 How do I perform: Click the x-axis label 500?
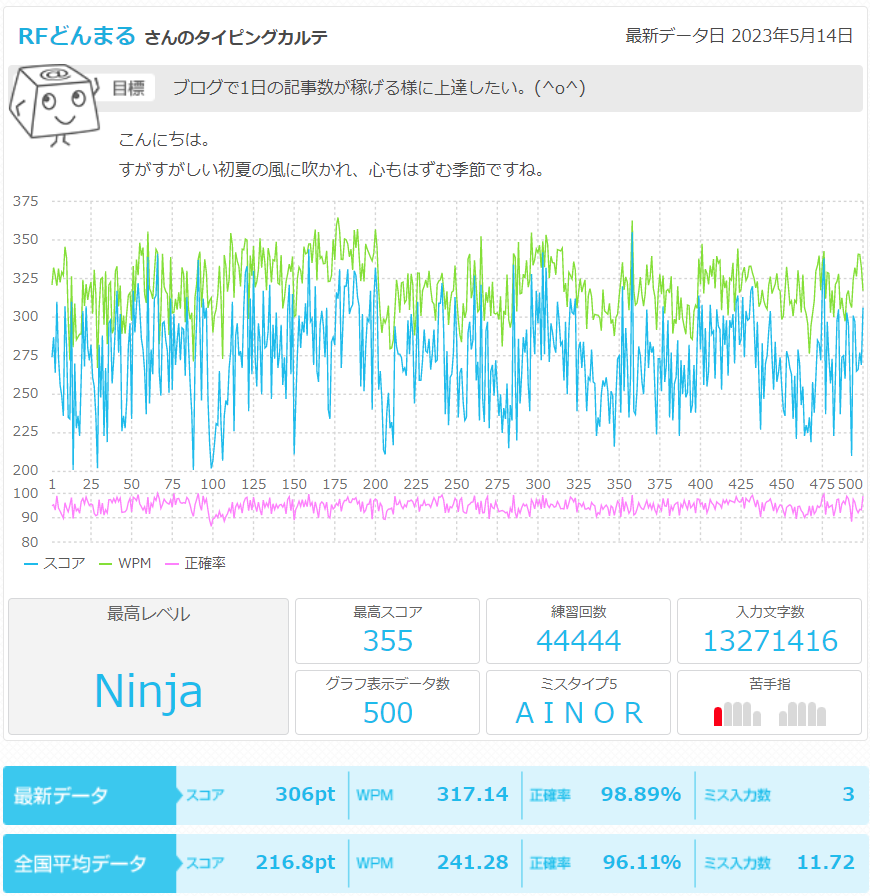tap(850, 485)
